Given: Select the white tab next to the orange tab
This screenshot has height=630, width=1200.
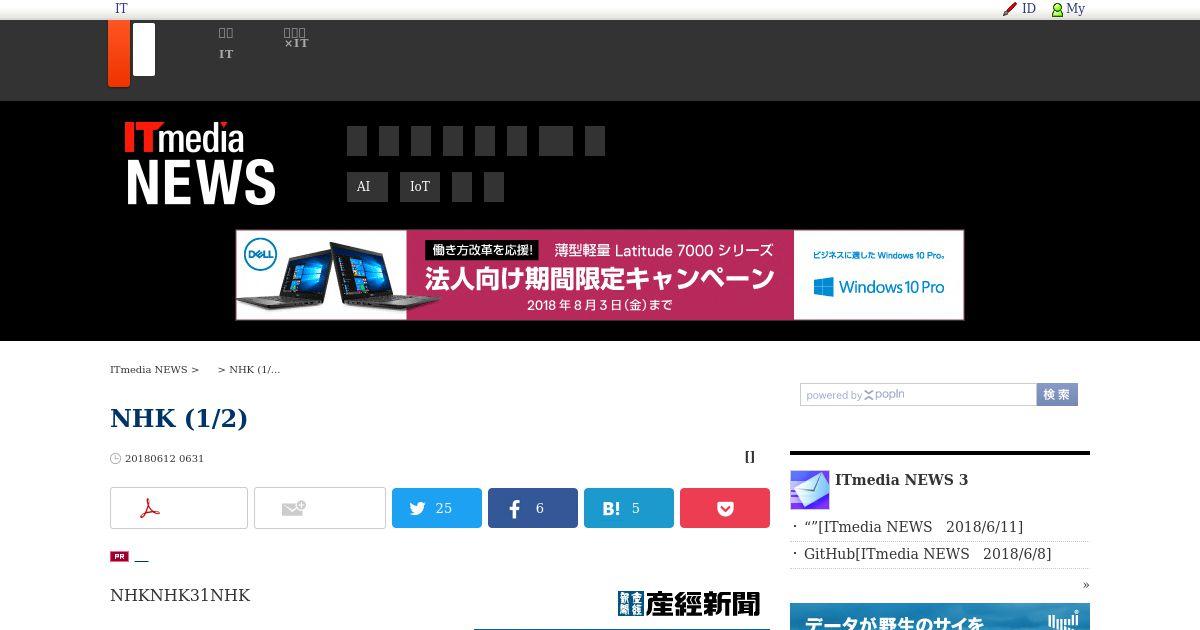Looking at the screenshot, I should 144,49.
